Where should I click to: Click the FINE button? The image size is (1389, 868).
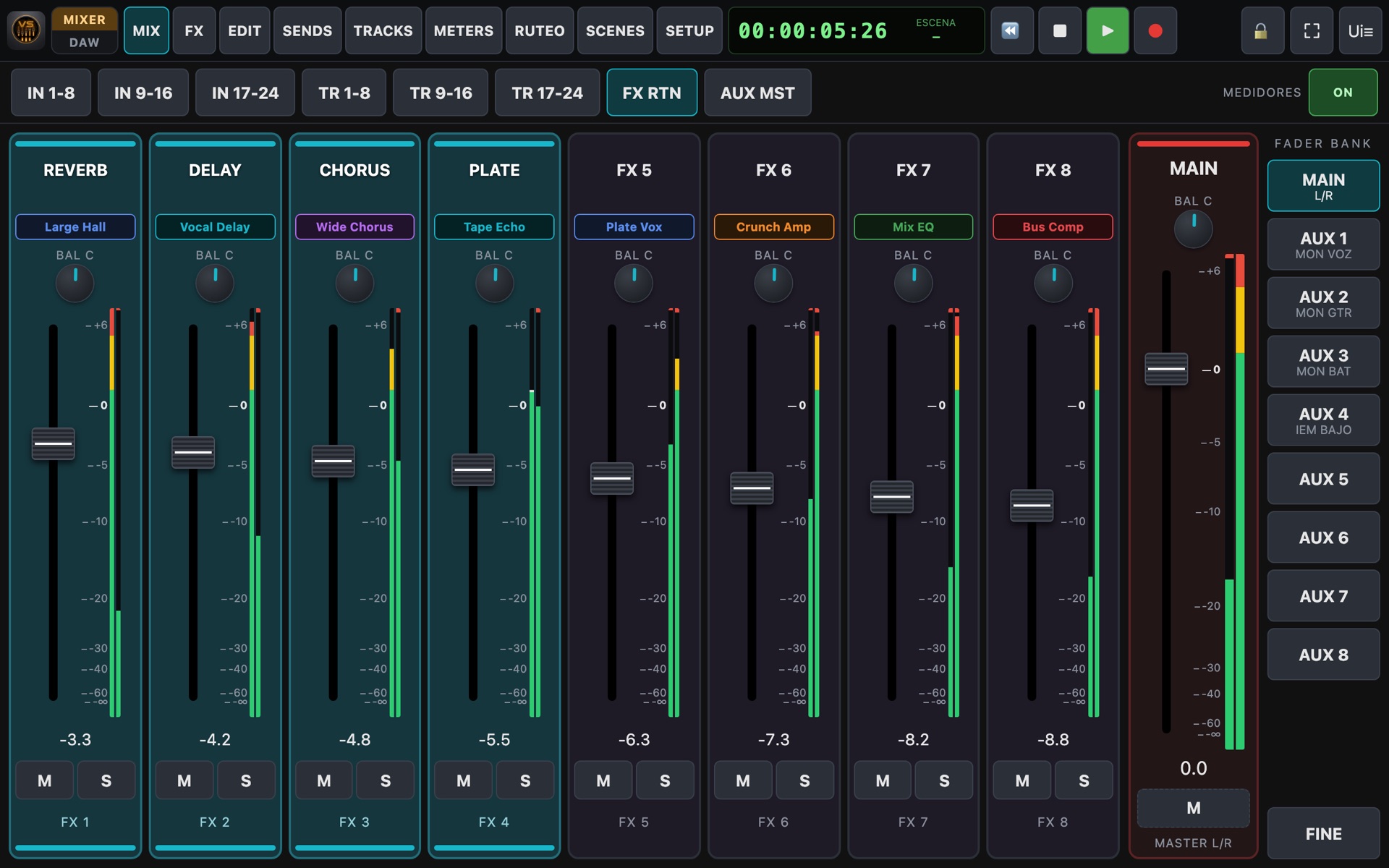pyautogui.click(x=1323, y=834)
